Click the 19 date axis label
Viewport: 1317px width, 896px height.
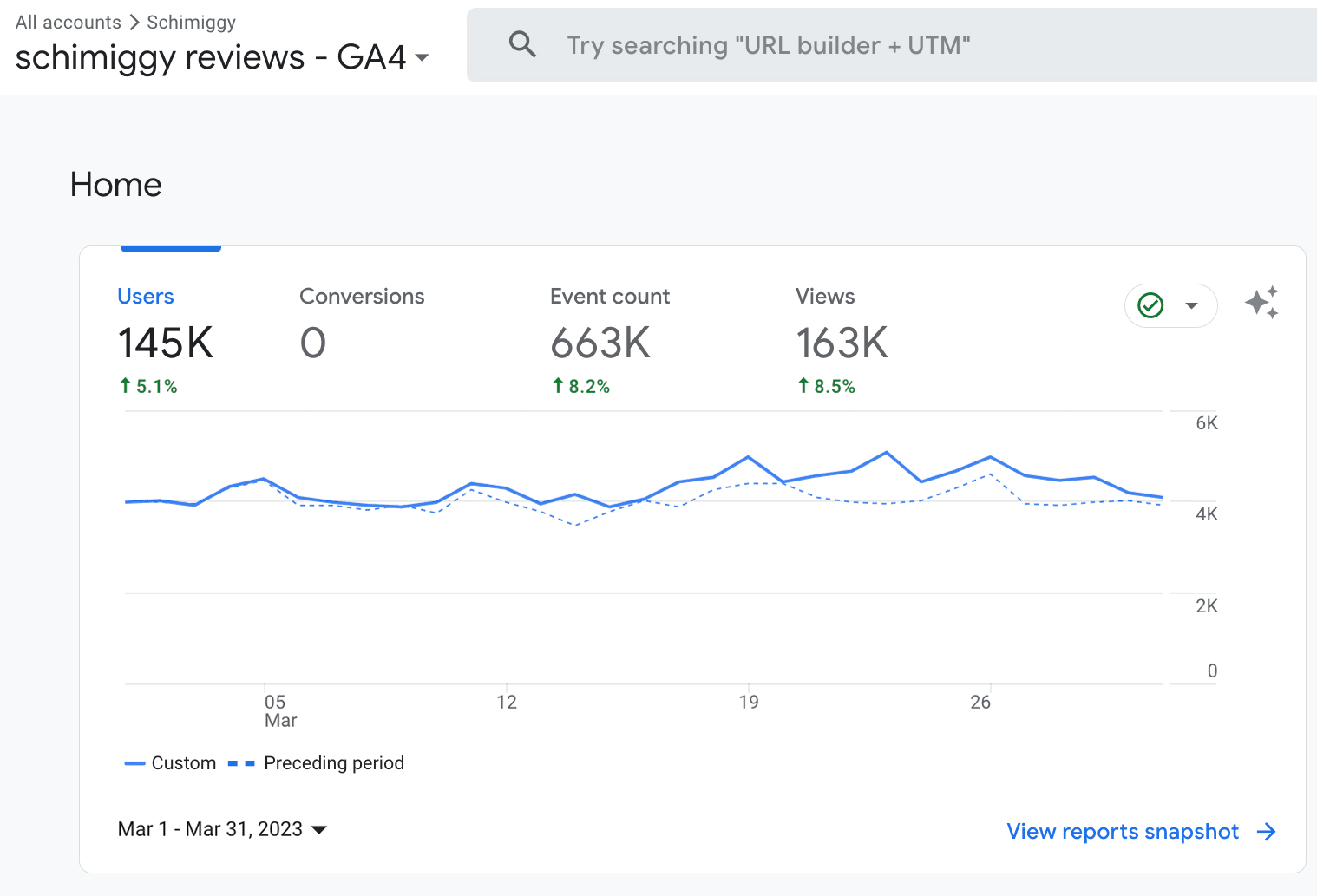(749, 702)
